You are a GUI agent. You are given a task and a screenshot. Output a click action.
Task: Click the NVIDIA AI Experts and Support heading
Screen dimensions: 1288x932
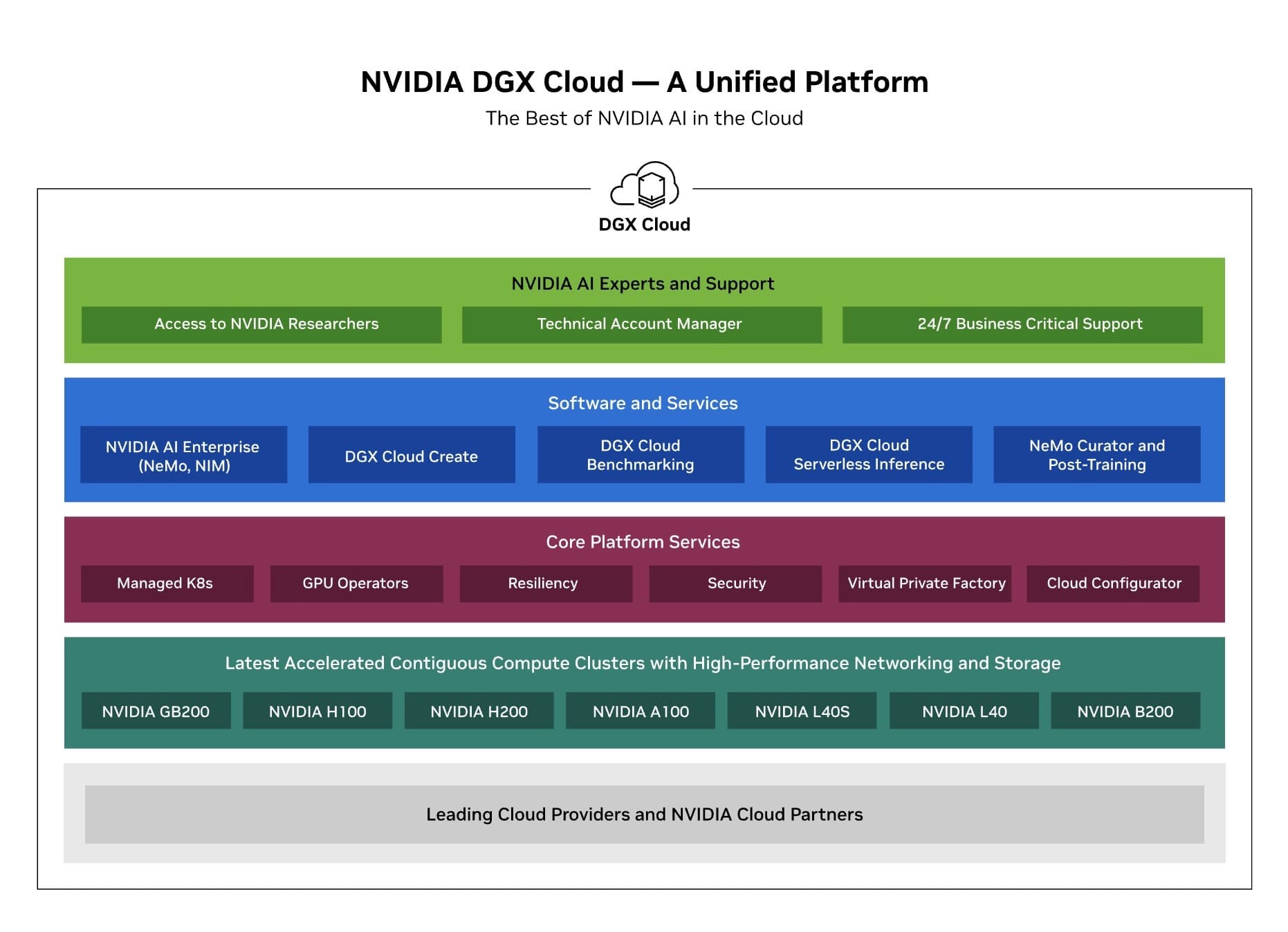[643, 283]
